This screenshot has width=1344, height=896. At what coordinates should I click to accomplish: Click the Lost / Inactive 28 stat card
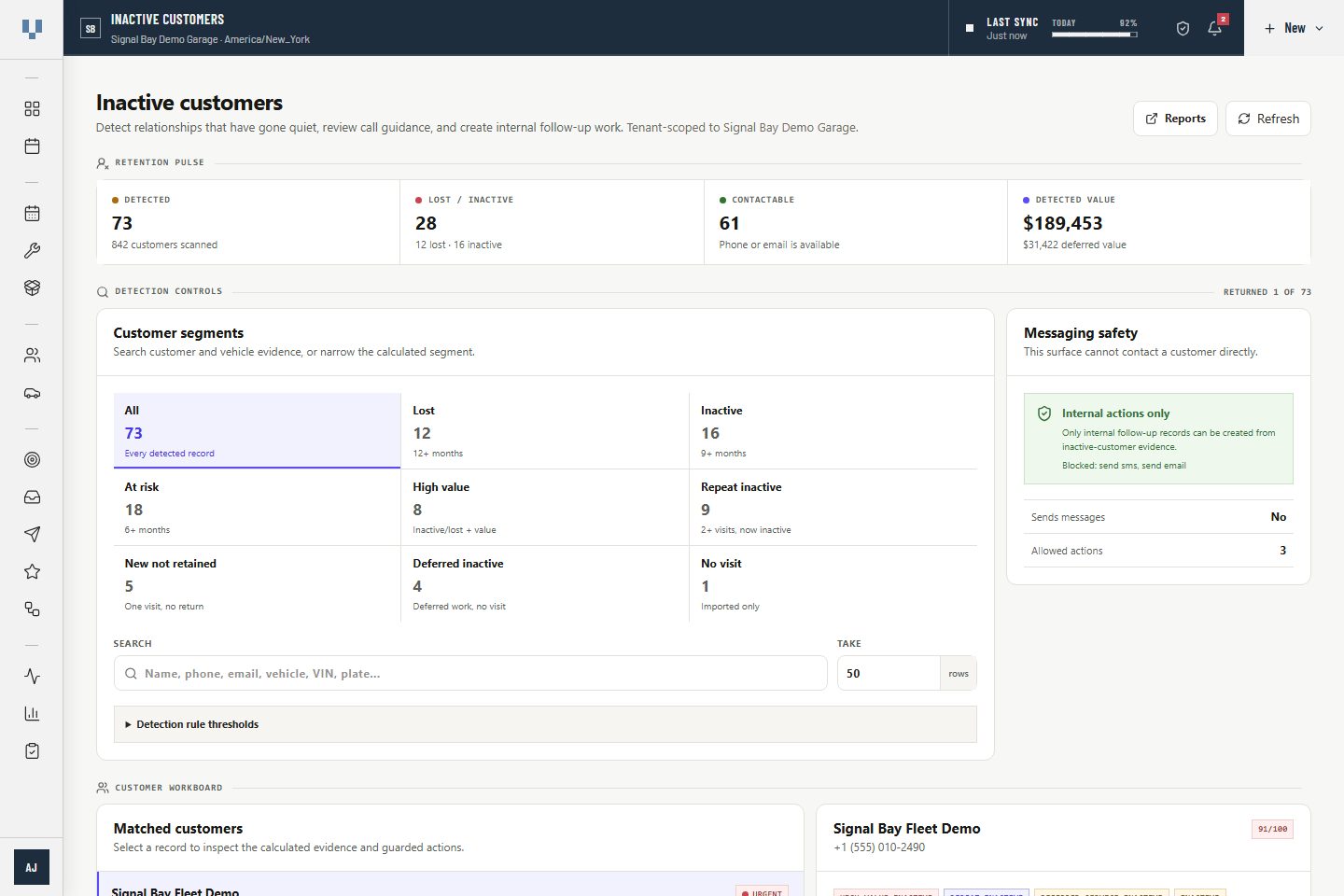[552, 222]
